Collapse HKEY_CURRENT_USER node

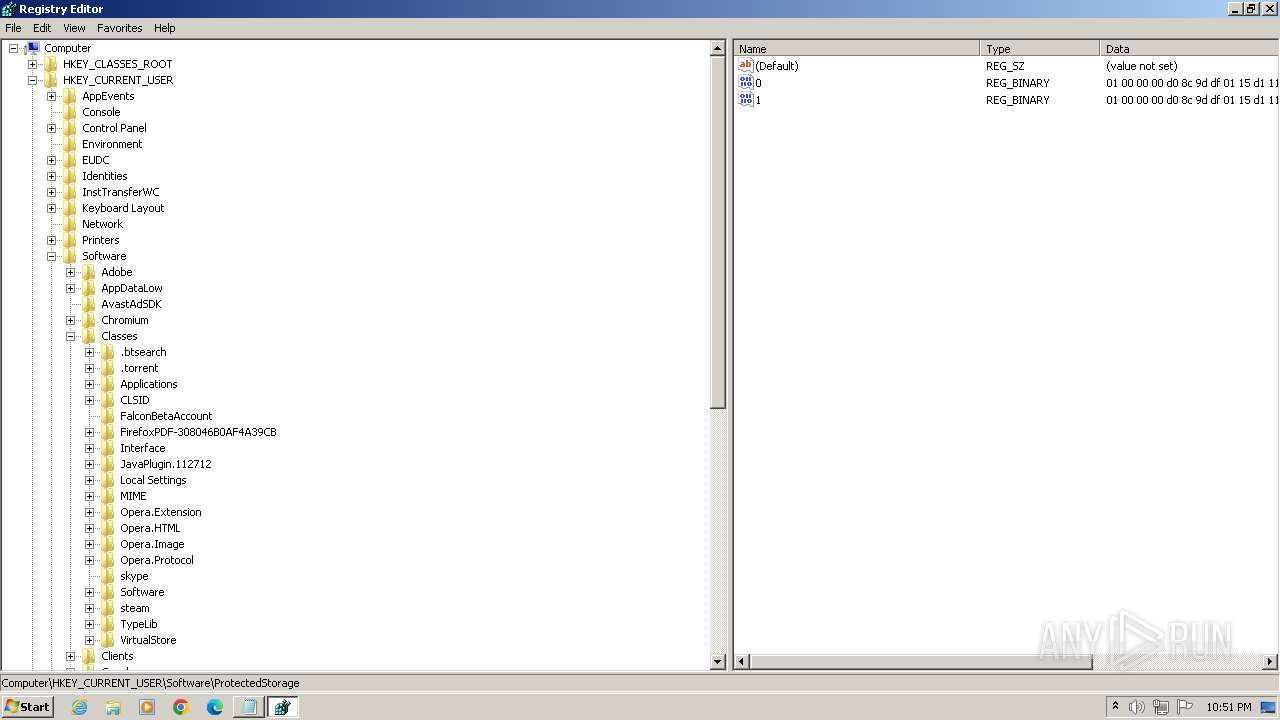click(33, 80)
